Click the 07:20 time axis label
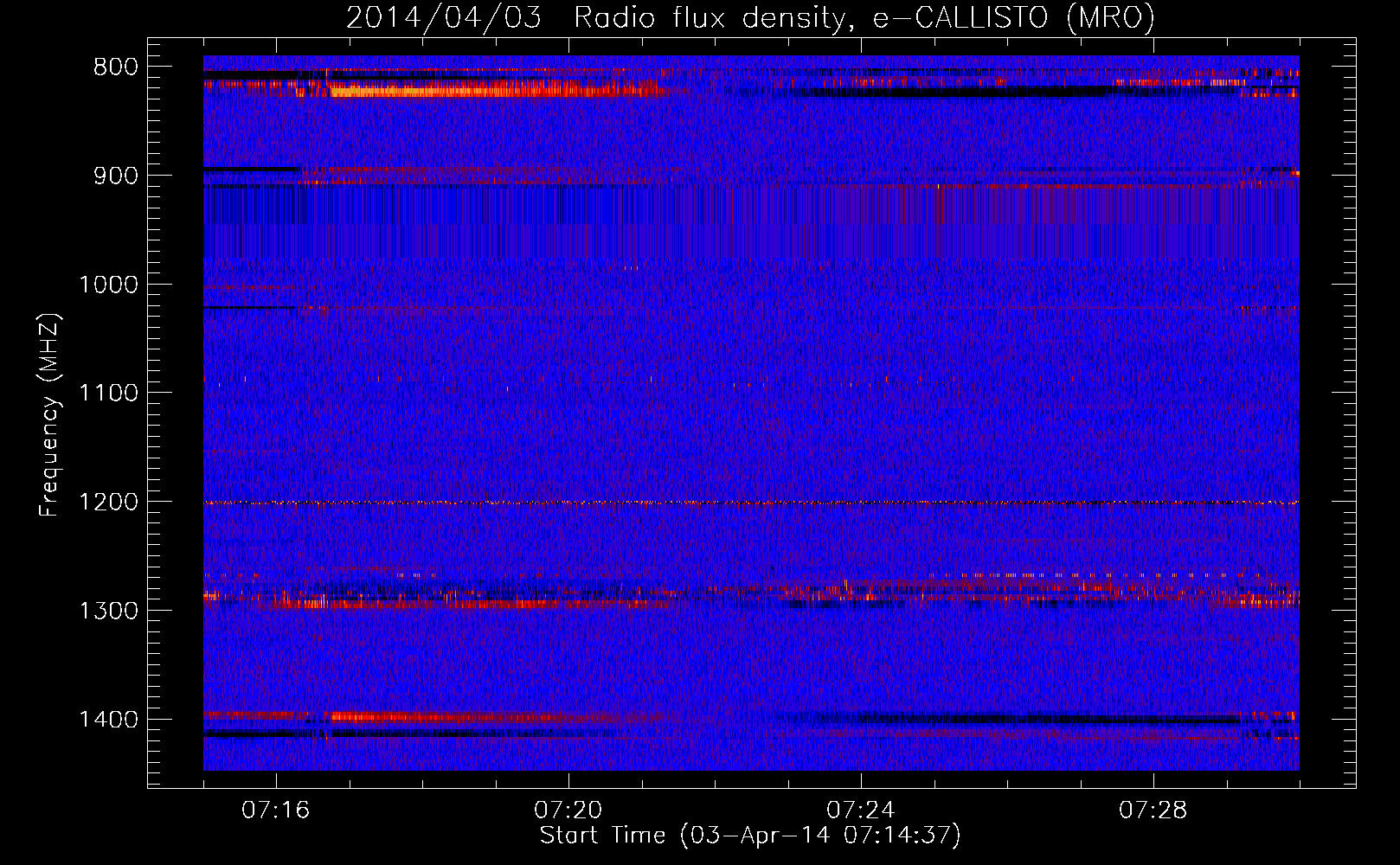The height and width of the screenshot is (865, 1400). [568, 811]
